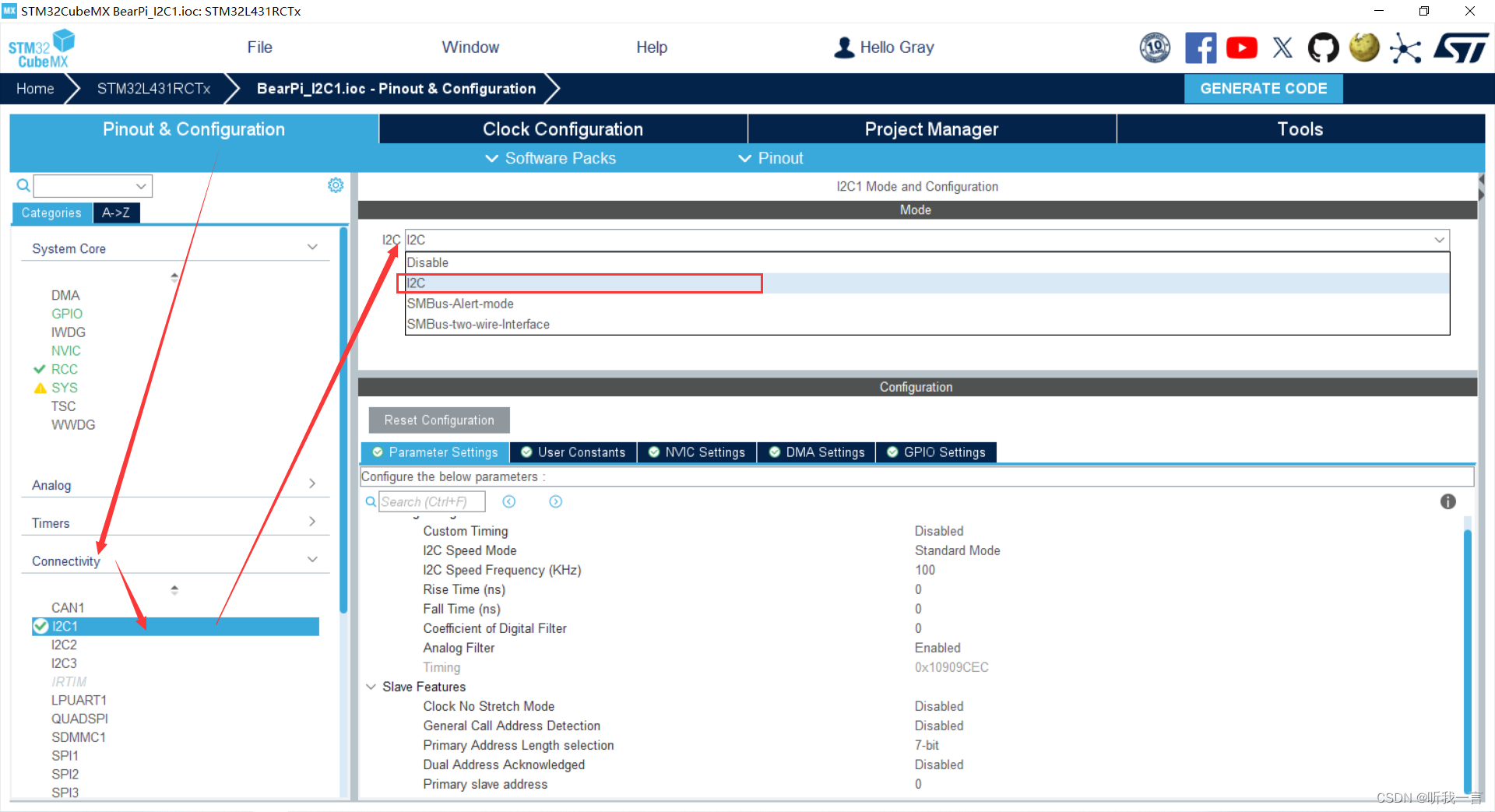
Task: Open the GPIO Settings tab
Action: click(x=937, y=452)
